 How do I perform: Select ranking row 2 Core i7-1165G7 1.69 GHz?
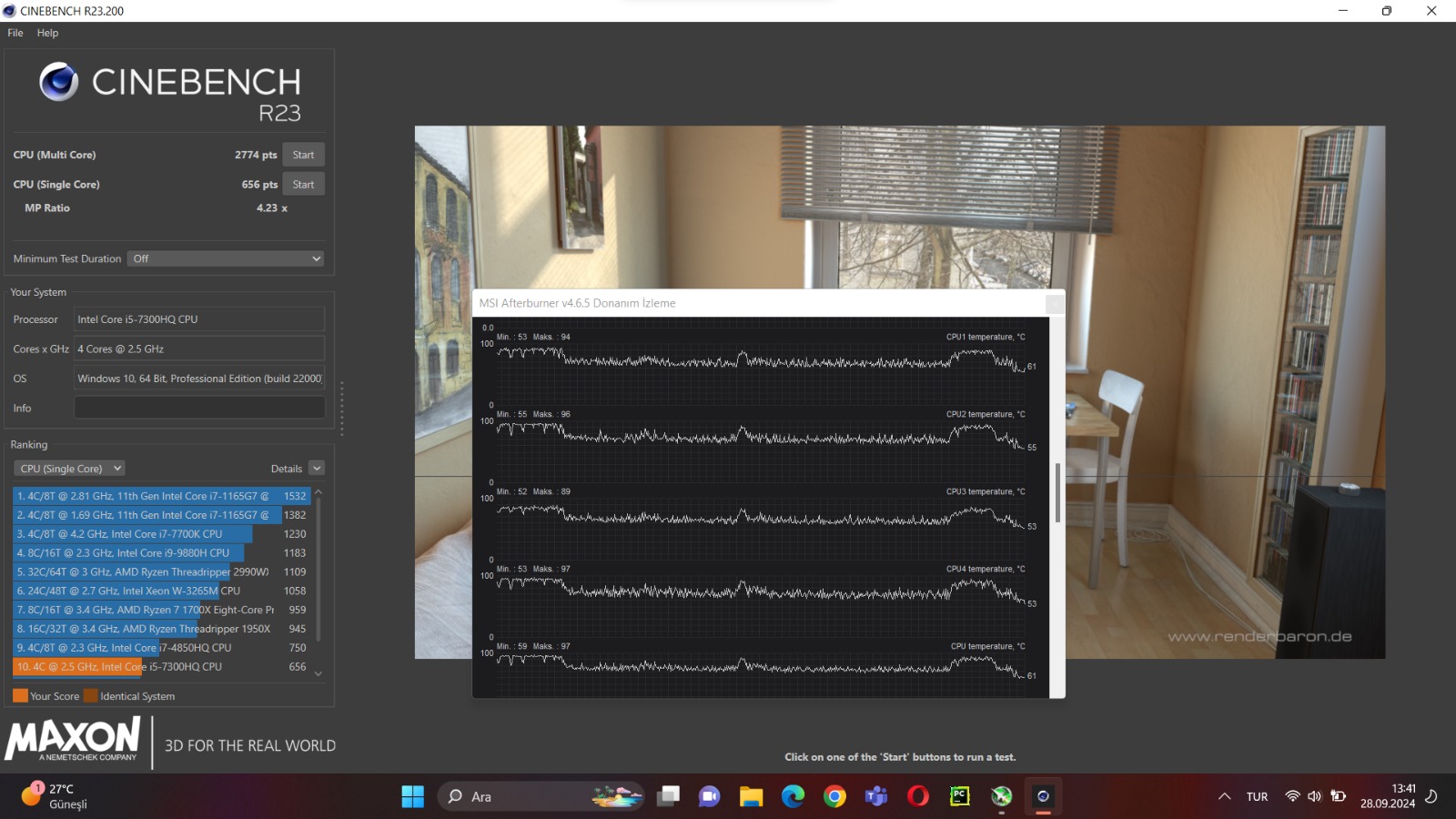(162, 515)
